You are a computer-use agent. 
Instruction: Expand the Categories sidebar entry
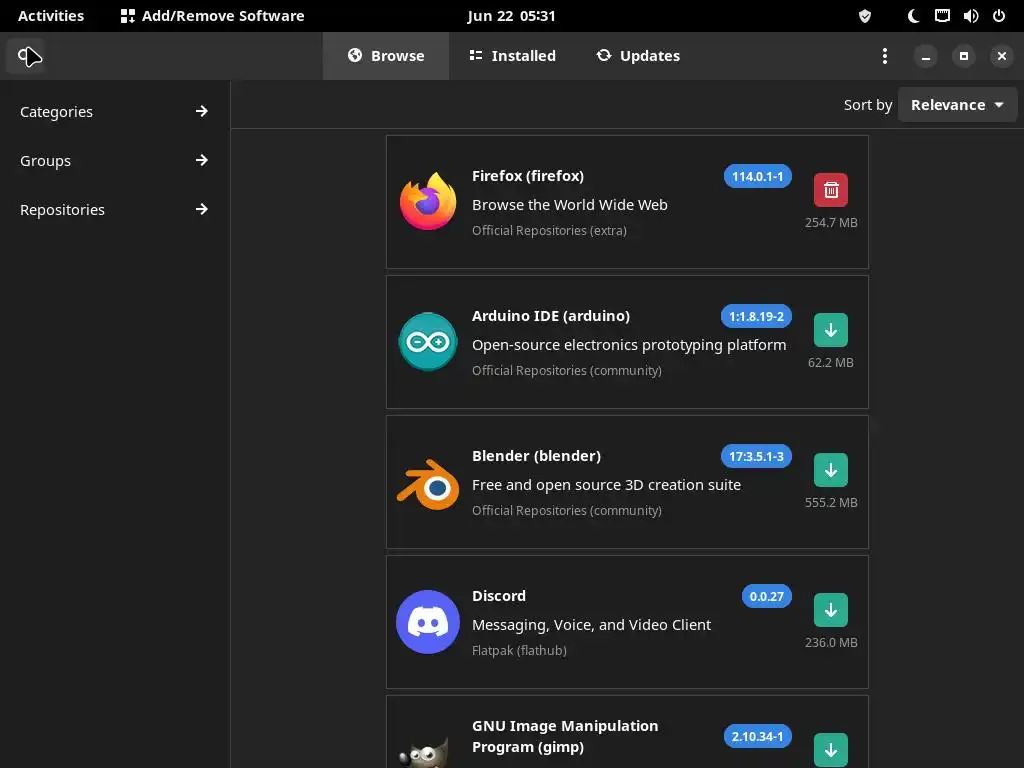tap(114, 112)
